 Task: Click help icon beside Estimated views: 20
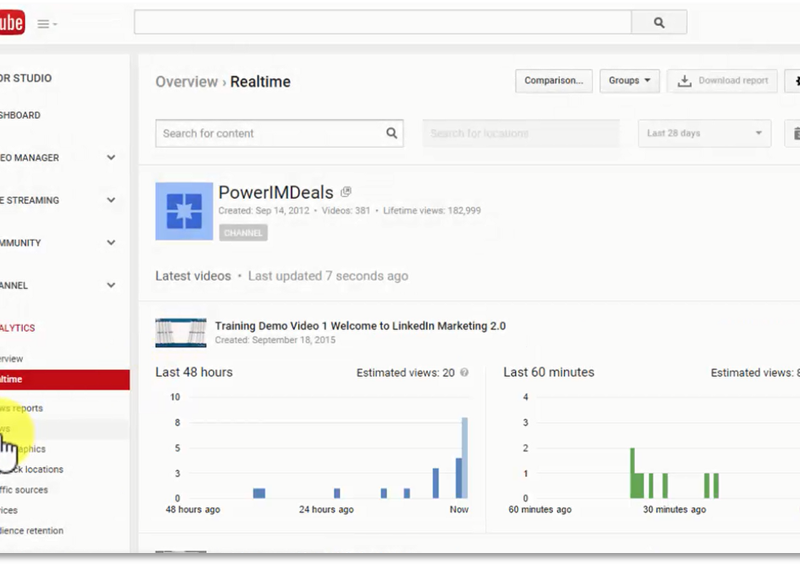click(x=464, y=373)
